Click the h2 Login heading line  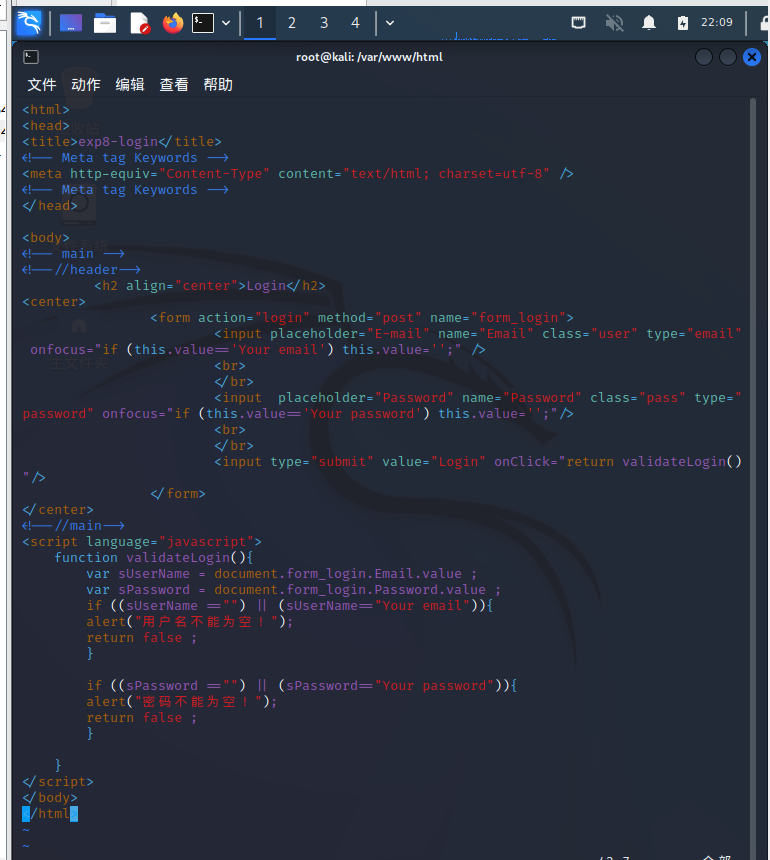click(210, 286)
